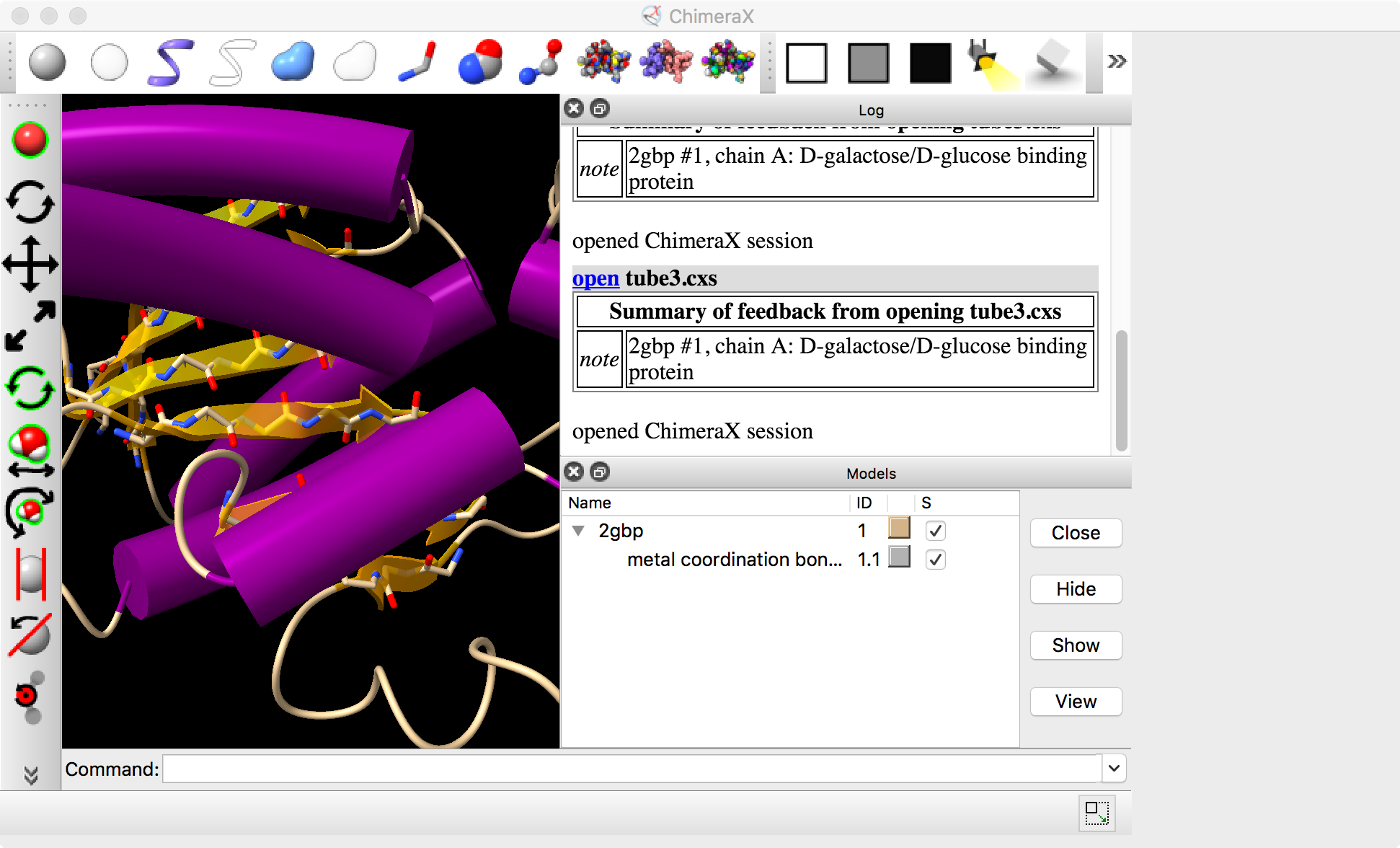
Task: Click the show cartoons ribbon icon
Action: [x=171, y=63]
